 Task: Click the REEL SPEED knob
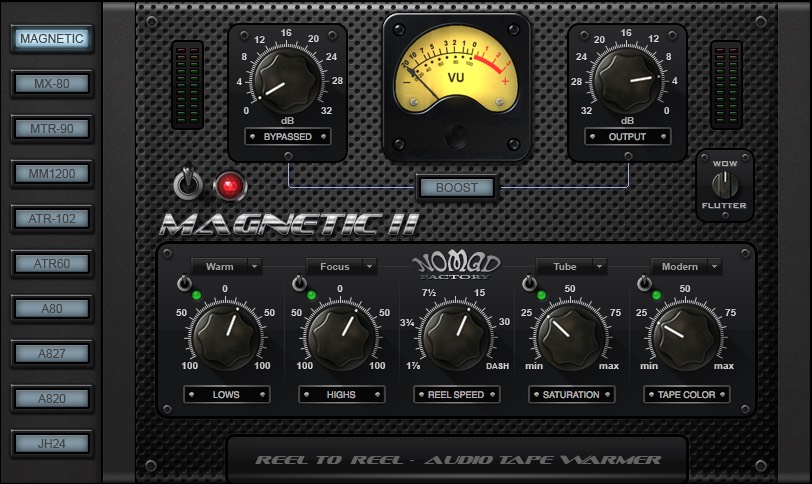[456, 338]
